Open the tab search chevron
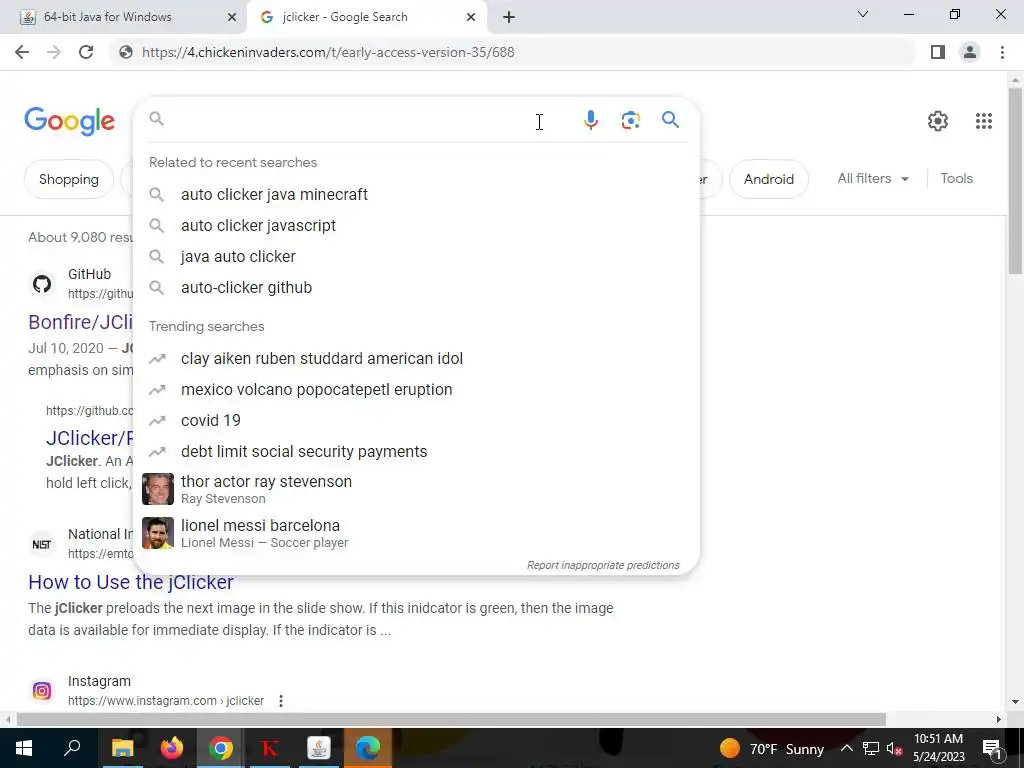Viewport: 1024px width, 768px height. [863, 14]
